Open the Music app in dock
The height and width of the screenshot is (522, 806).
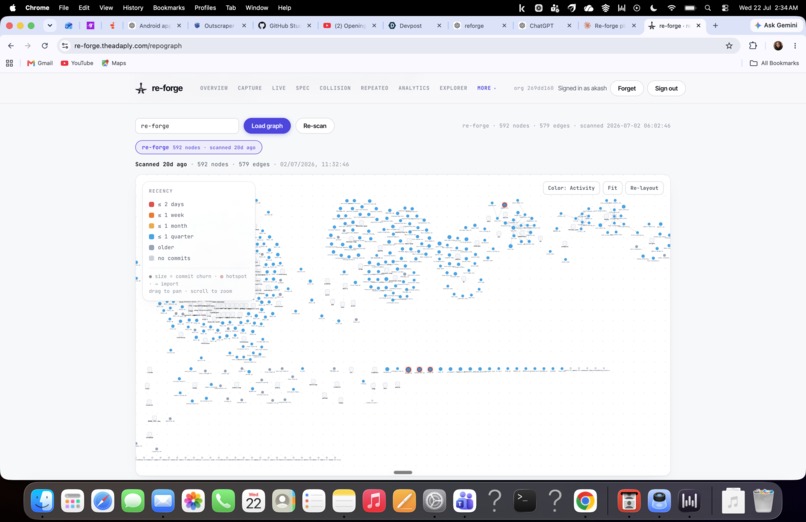374,500
